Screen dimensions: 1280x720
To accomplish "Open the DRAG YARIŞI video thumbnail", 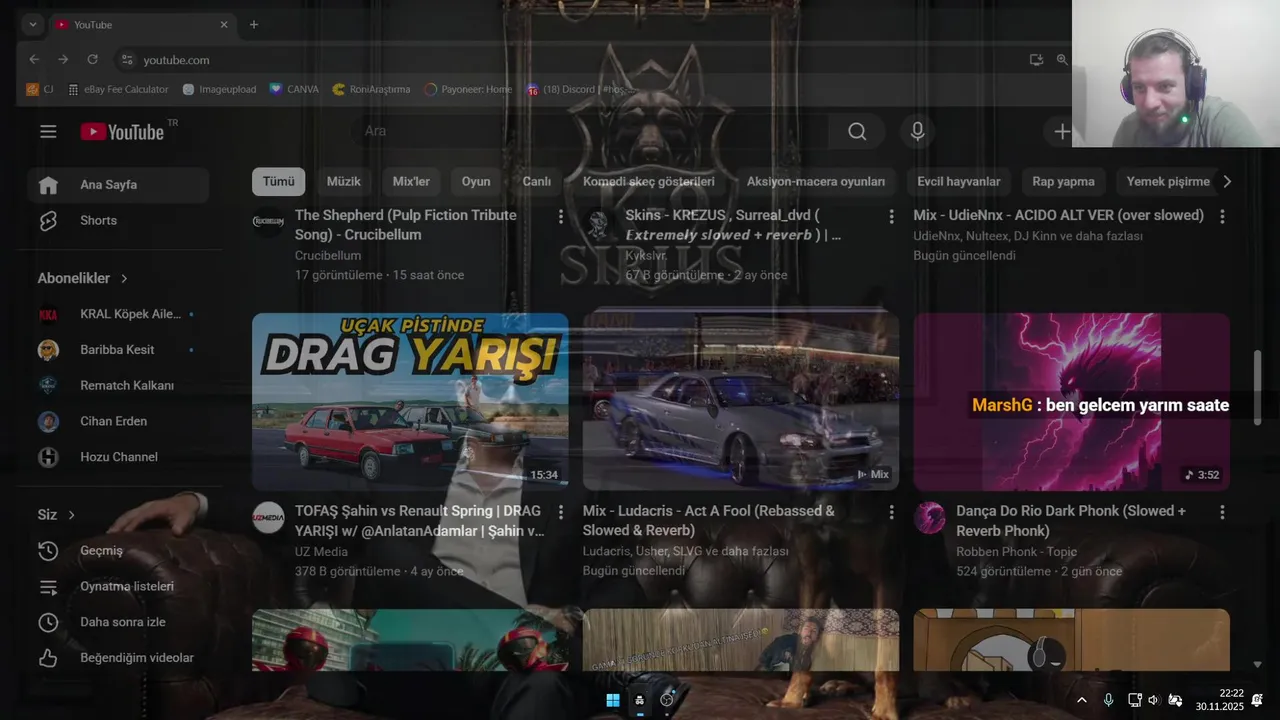I will click(x=410, y=402).
